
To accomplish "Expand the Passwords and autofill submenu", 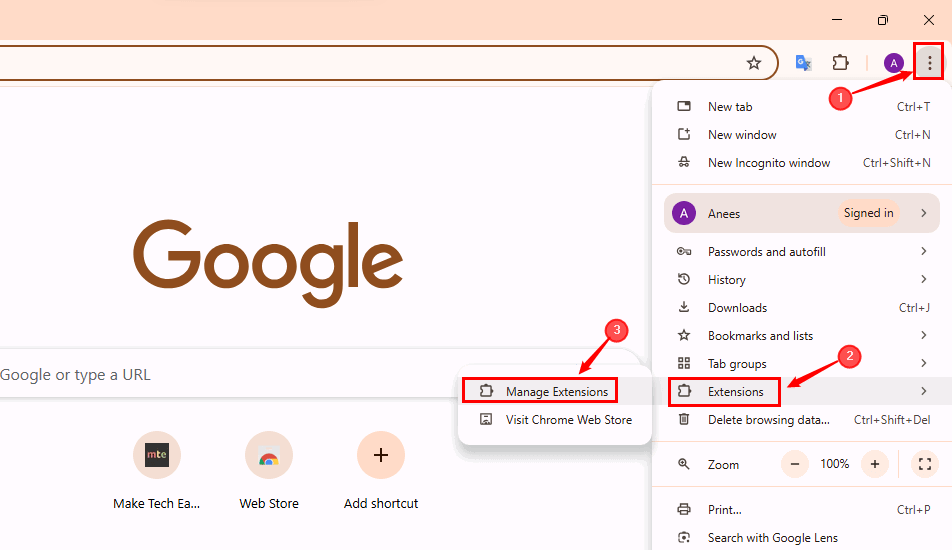I will 801,251.
